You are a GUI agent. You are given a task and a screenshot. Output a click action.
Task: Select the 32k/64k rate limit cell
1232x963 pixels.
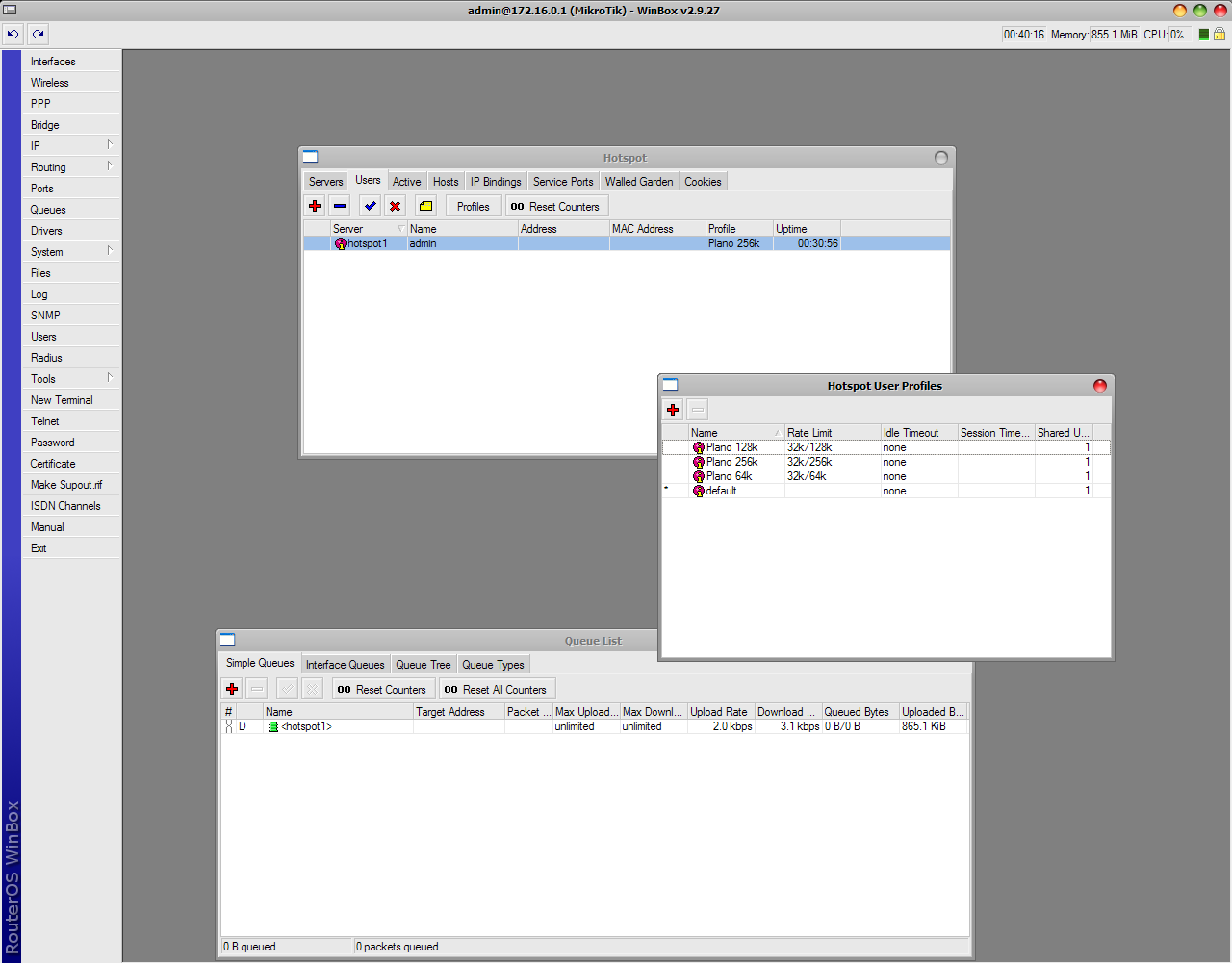pyautogui.click(x=833, y=476)
